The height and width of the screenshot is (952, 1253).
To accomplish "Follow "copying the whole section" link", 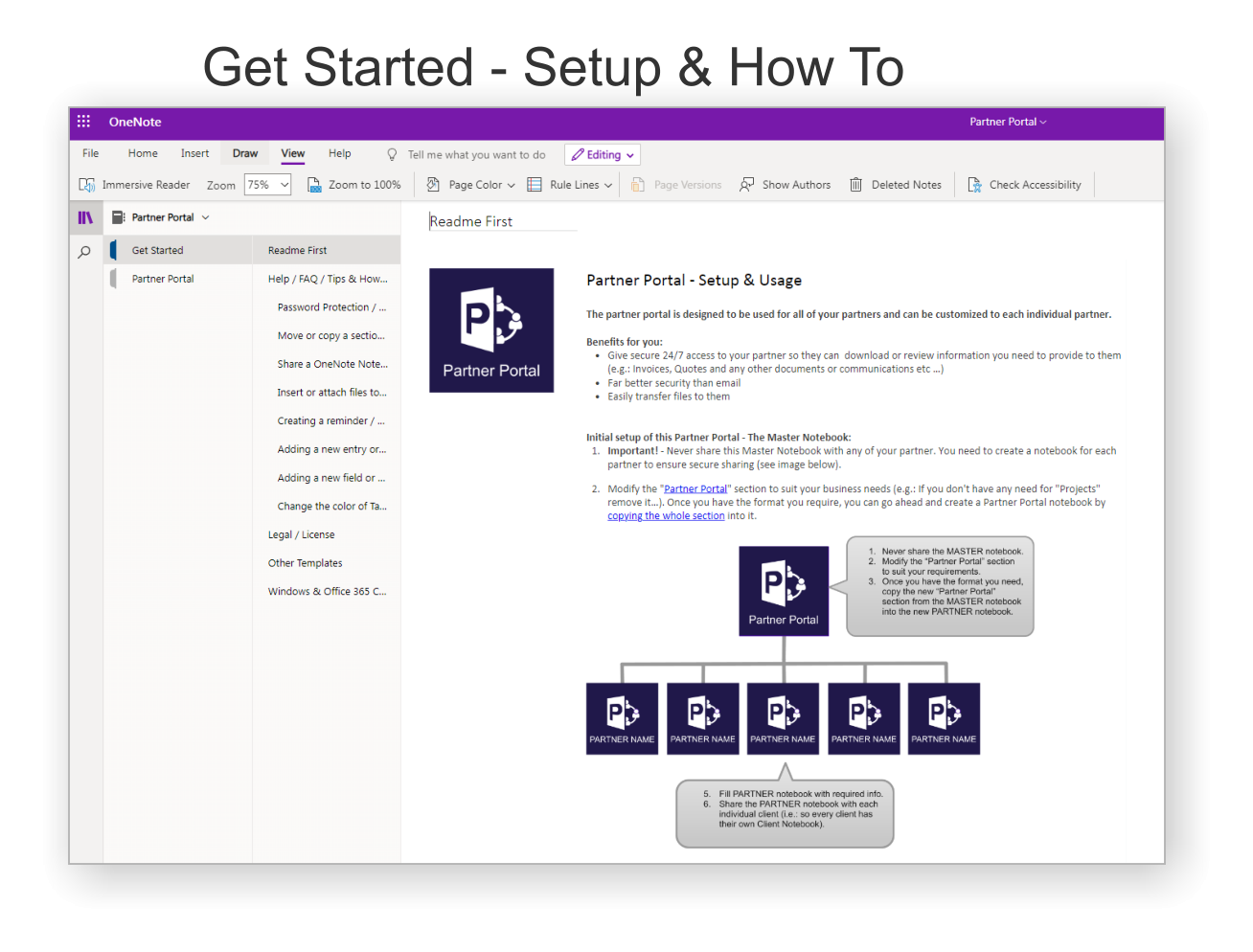I will point(666,515).
